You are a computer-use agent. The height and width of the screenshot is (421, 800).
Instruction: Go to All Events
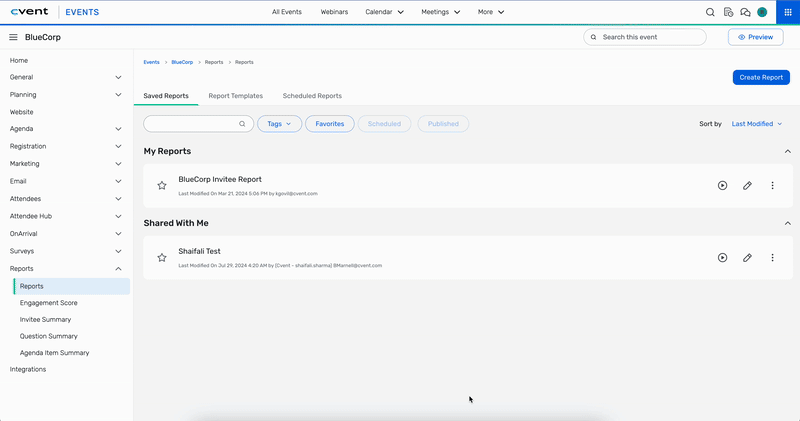pyautogui.click(x=287, y=12)
